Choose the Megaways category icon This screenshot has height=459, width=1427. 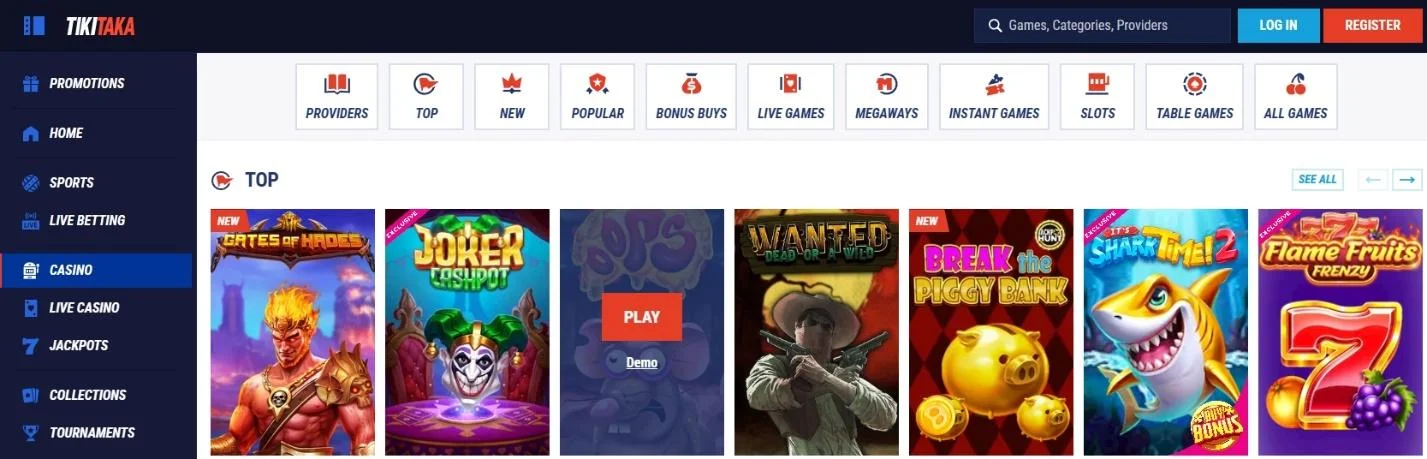(886, 84)
